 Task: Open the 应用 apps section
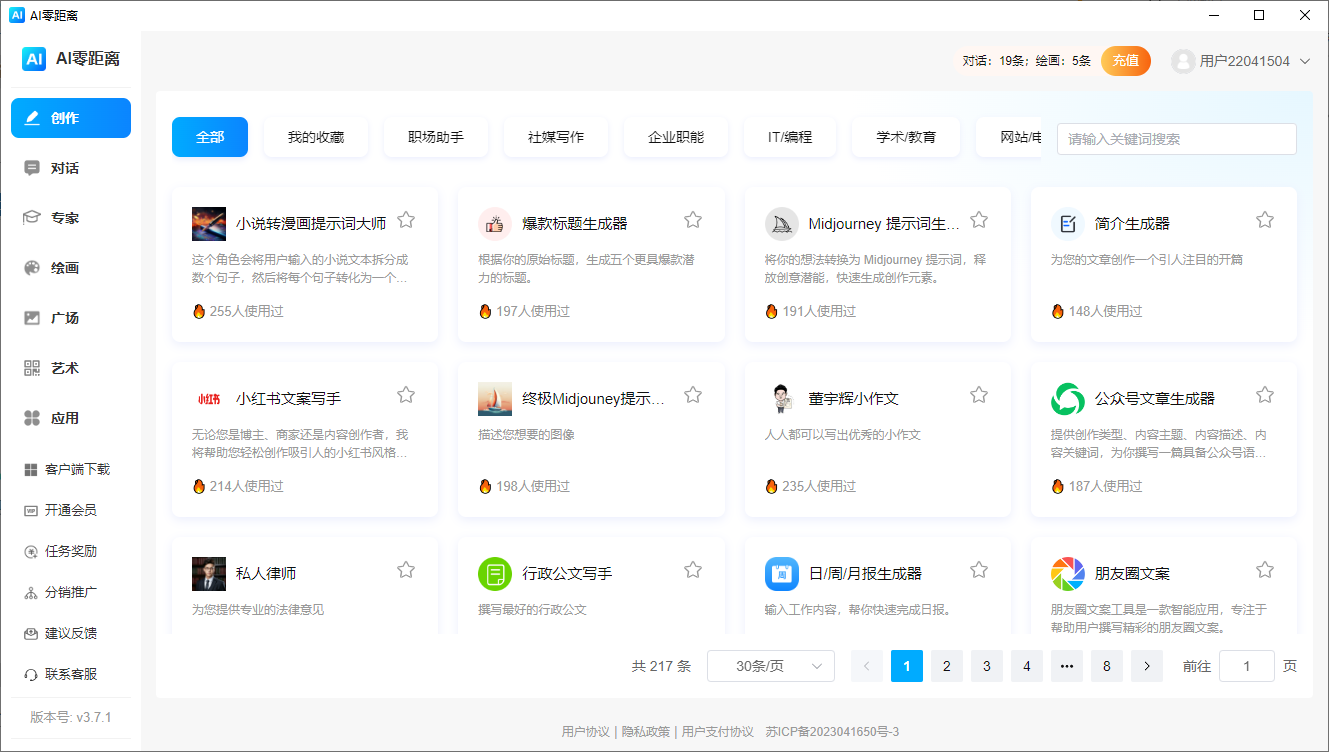[x=71, y=418]
